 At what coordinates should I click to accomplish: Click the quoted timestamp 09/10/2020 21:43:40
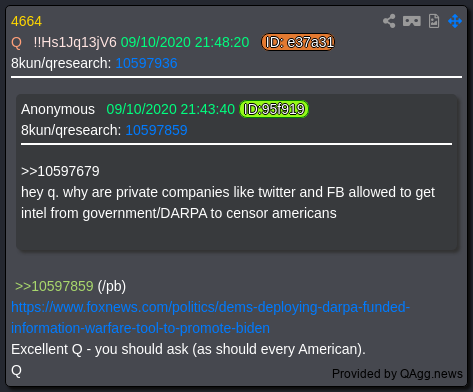pyautogui.click(x=171, y=109)
